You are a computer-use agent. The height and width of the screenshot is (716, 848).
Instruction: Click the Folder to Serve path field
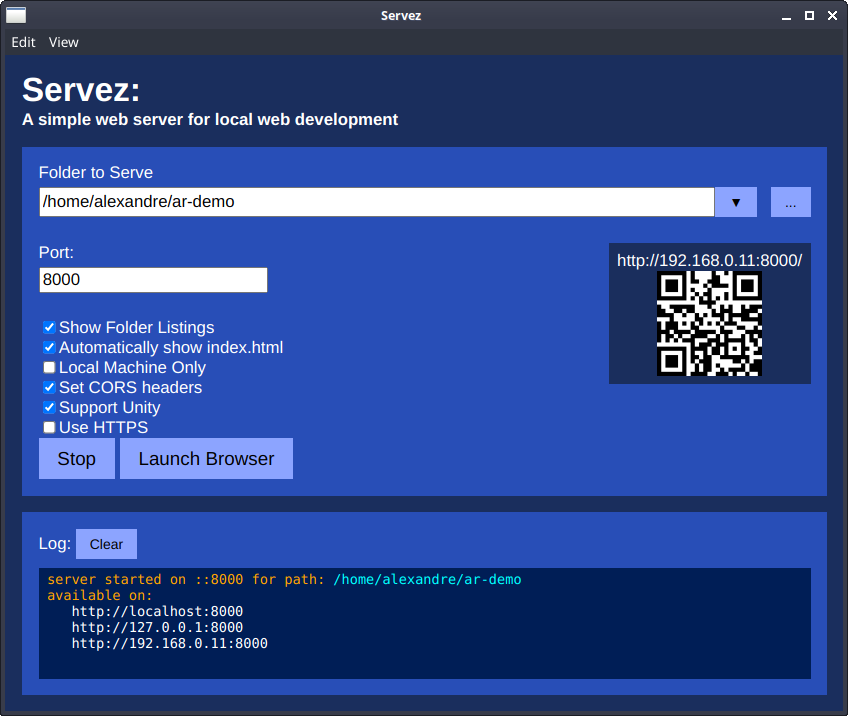click(376, 202)
